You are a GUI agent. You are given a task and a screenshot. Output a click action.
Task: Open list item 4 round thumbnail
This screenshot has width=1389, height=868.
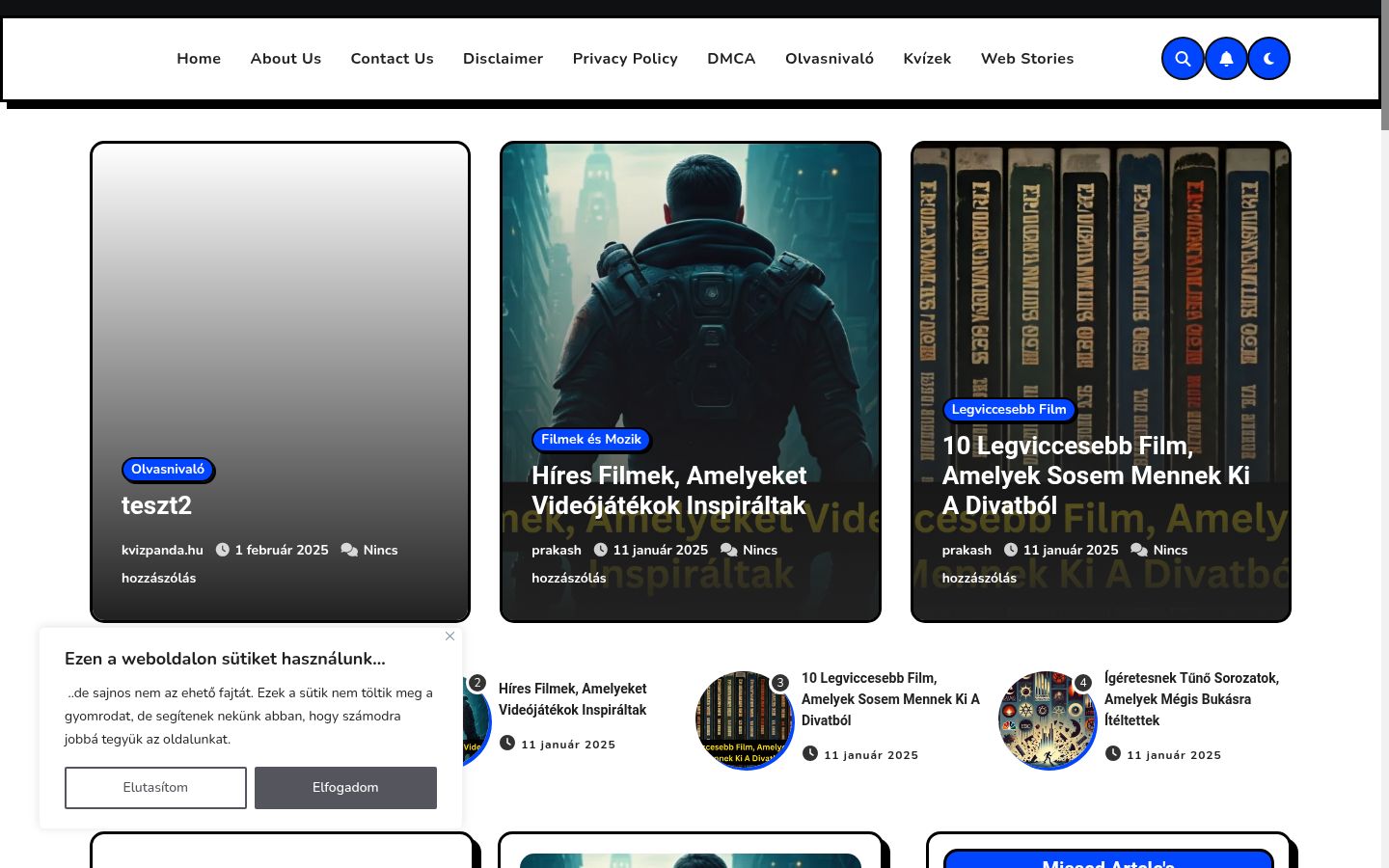tap(1048, 720)
